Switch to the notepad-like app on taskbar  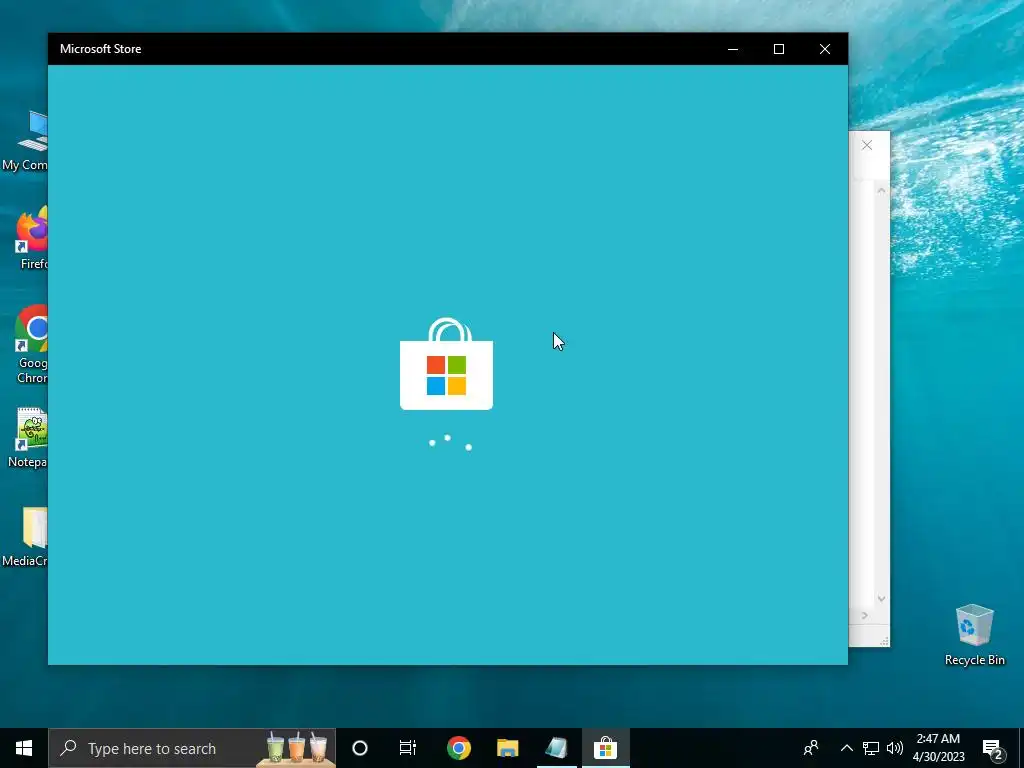556,748
